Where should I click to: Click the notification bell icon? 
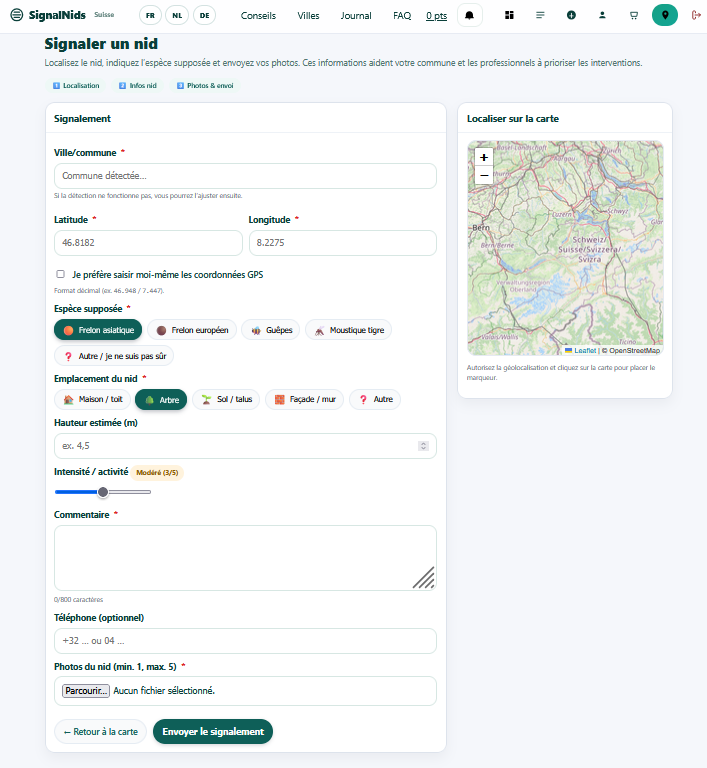[470, 16]
